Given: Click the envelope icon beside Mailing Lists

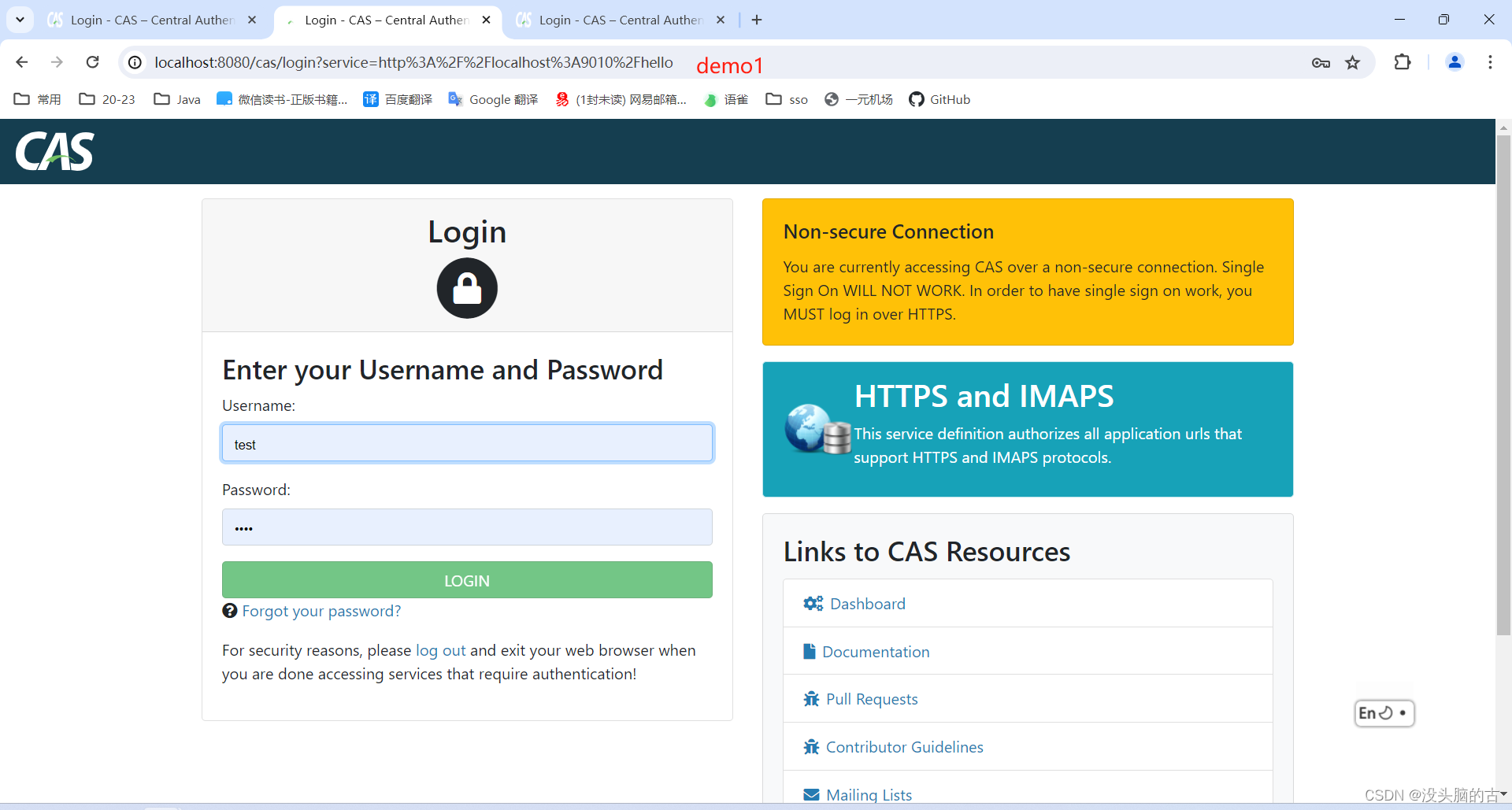Looking at the screenshot, I should (811, 794).
